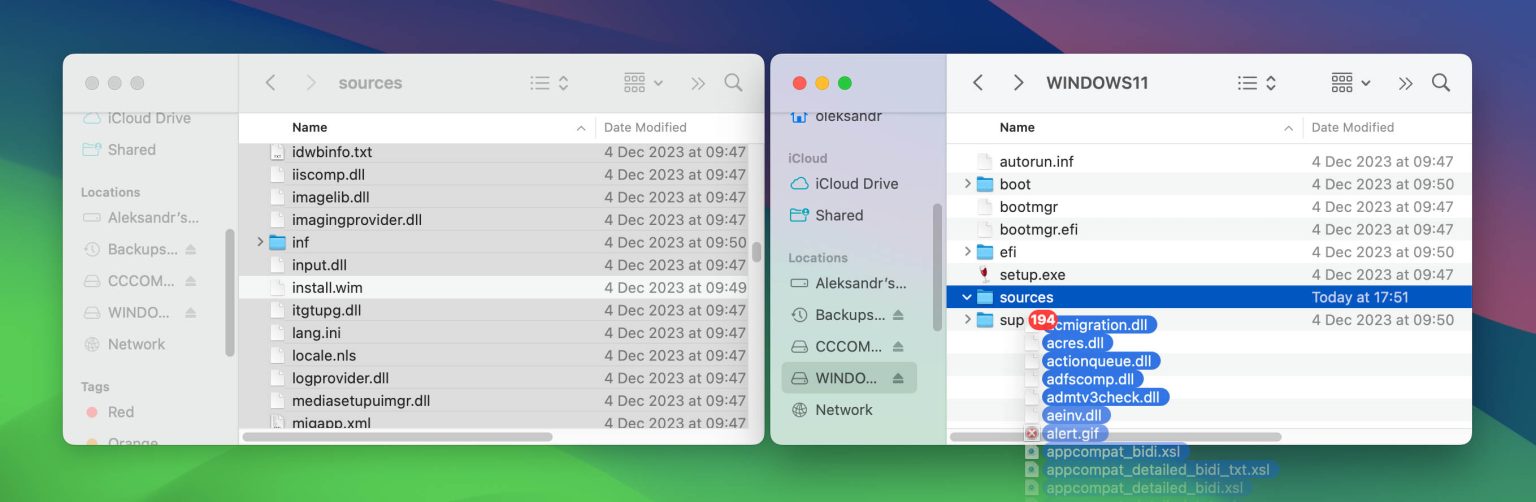Open list view options in WINDOWS11 window
The width and height of the screenshot is (1536, 502).
(x=1257, y=83)
